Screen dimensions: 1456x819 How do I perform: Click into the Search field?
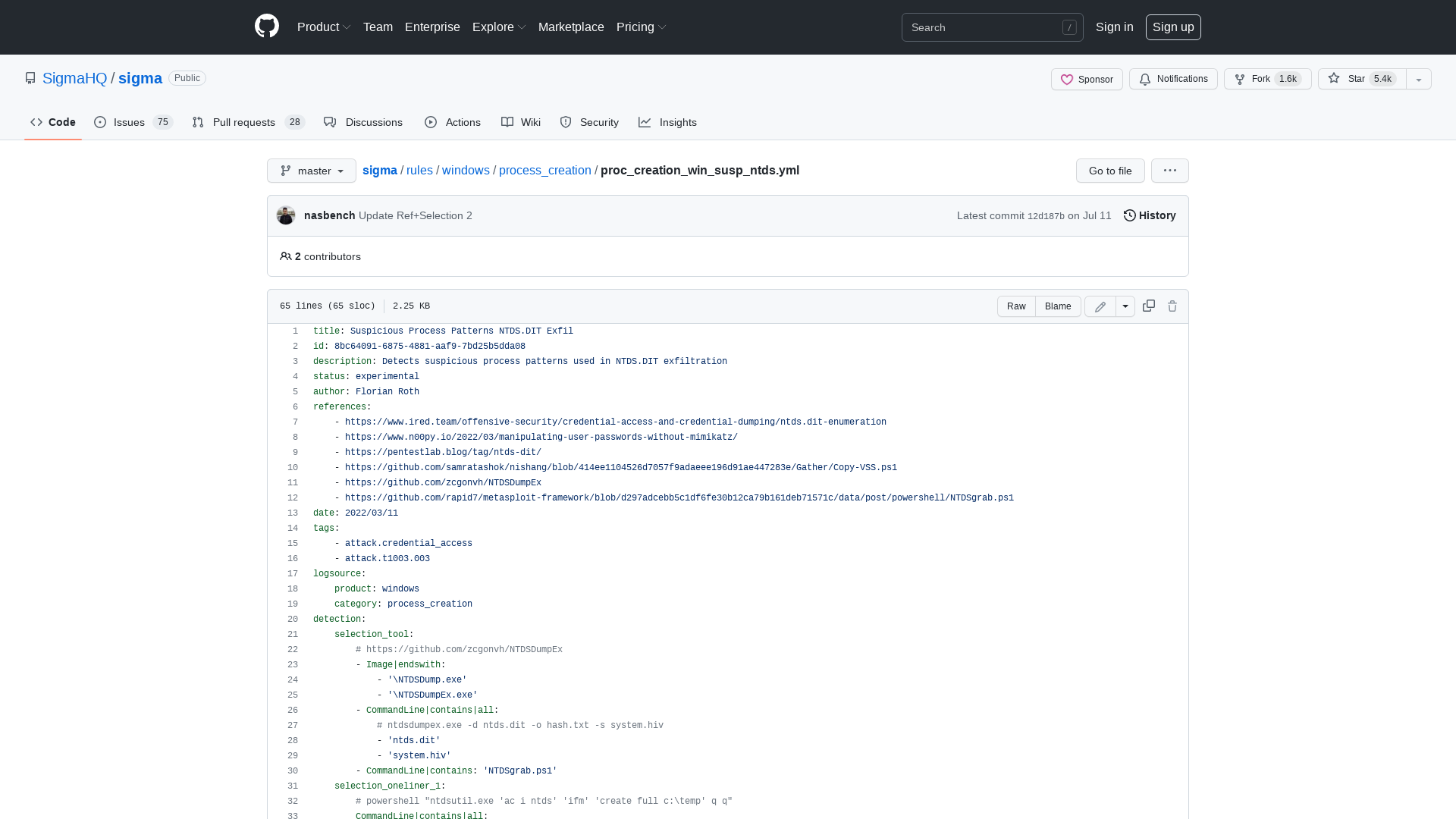point(986,27)
